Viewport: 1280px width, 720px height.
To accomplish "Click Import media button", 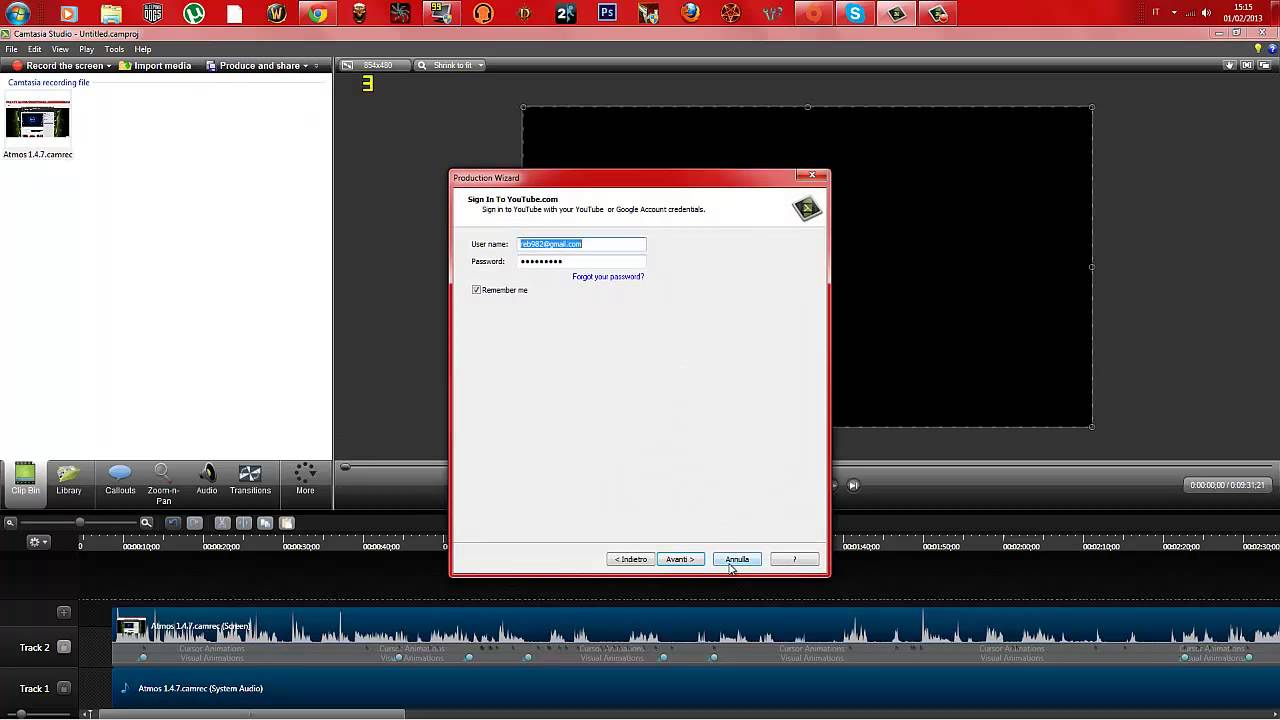I will click(155, 66).
